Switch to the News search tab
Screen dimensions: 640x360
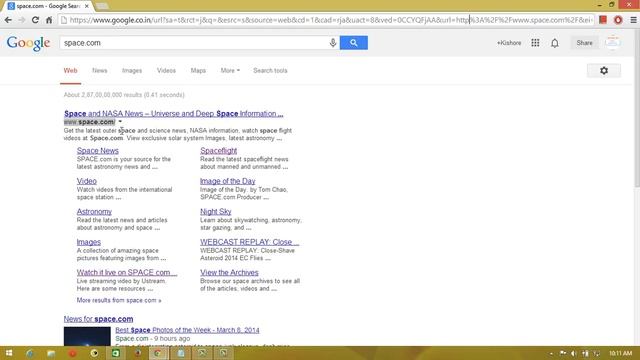tap(100, 71)
